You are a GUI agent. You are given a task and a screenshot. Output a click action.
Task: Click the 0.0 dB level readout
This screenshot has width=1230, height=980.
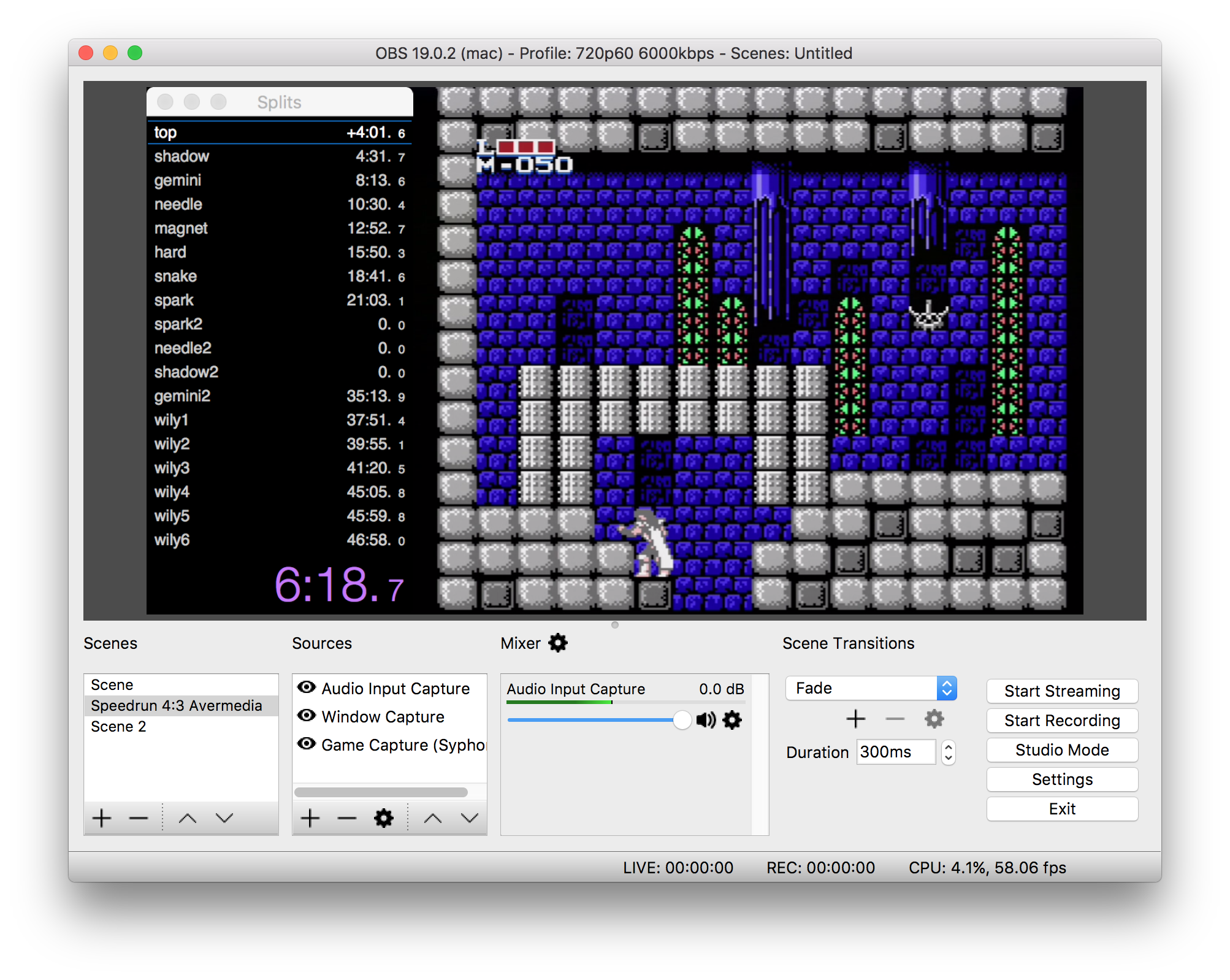[x=721, y=689]
